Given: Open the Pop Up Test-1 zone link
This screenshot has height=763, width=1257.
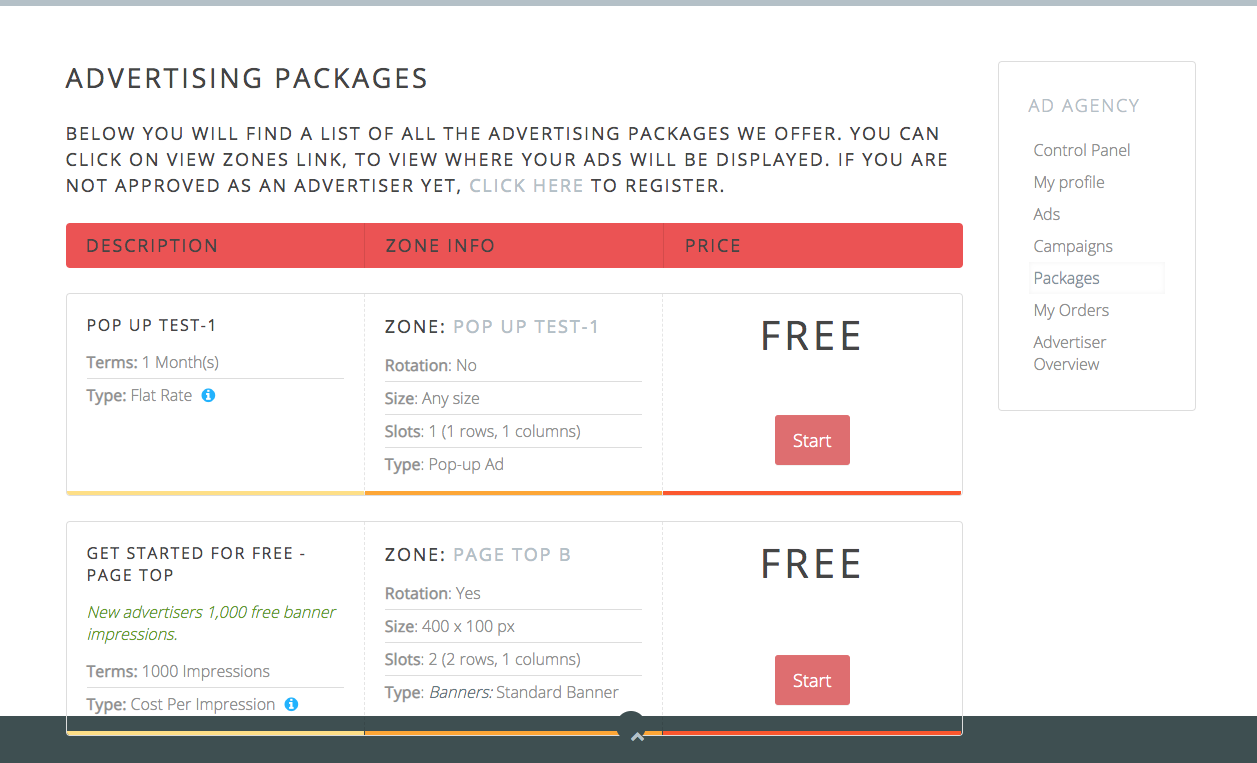Looking at the screenshot, I should click(526, 327).
